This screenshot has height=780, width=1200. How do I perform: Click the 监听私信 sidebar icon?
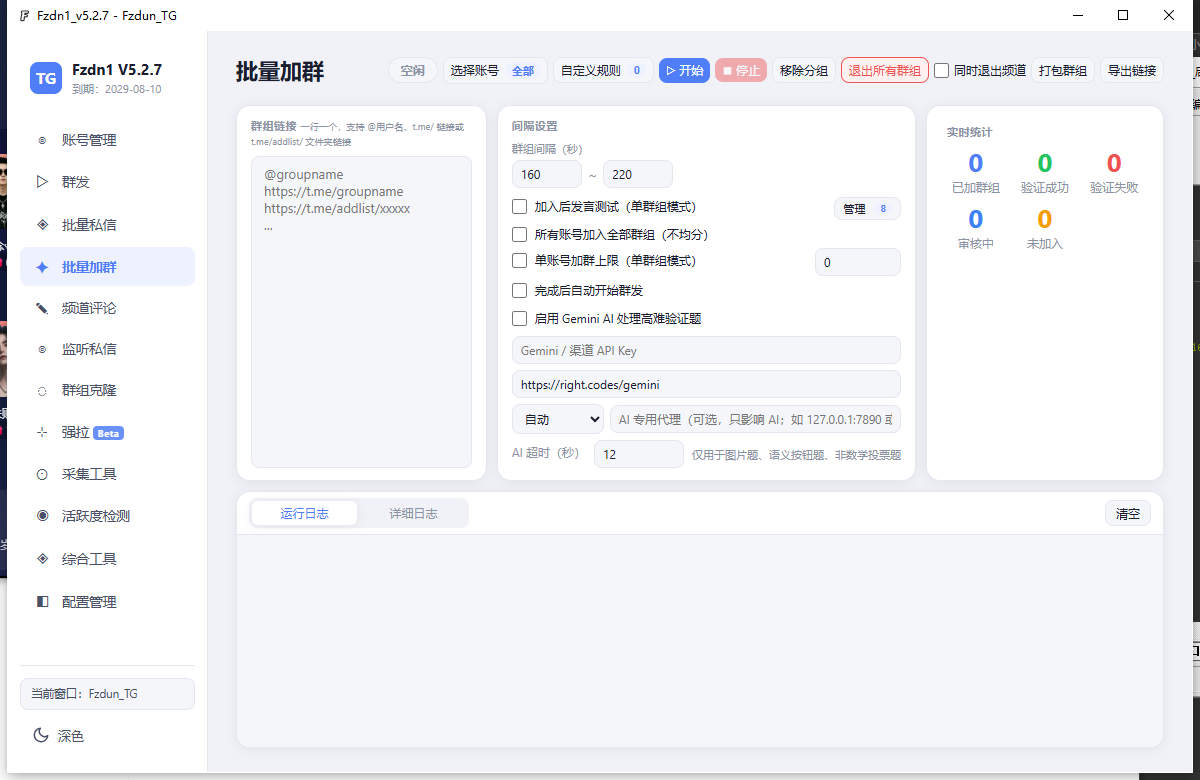[x=42, y=349]
